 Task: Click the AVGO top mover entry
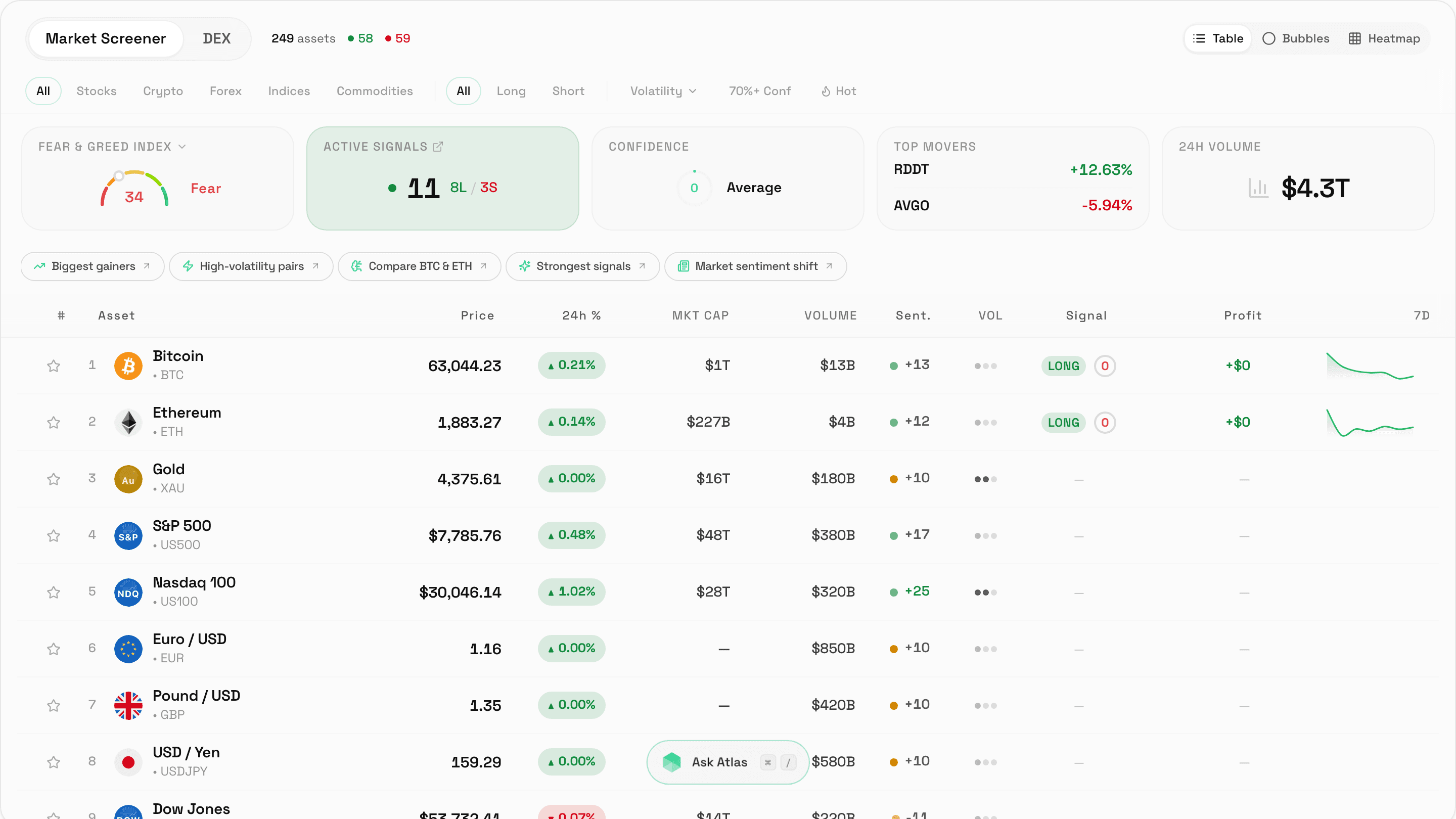(x=1013, y=205)
